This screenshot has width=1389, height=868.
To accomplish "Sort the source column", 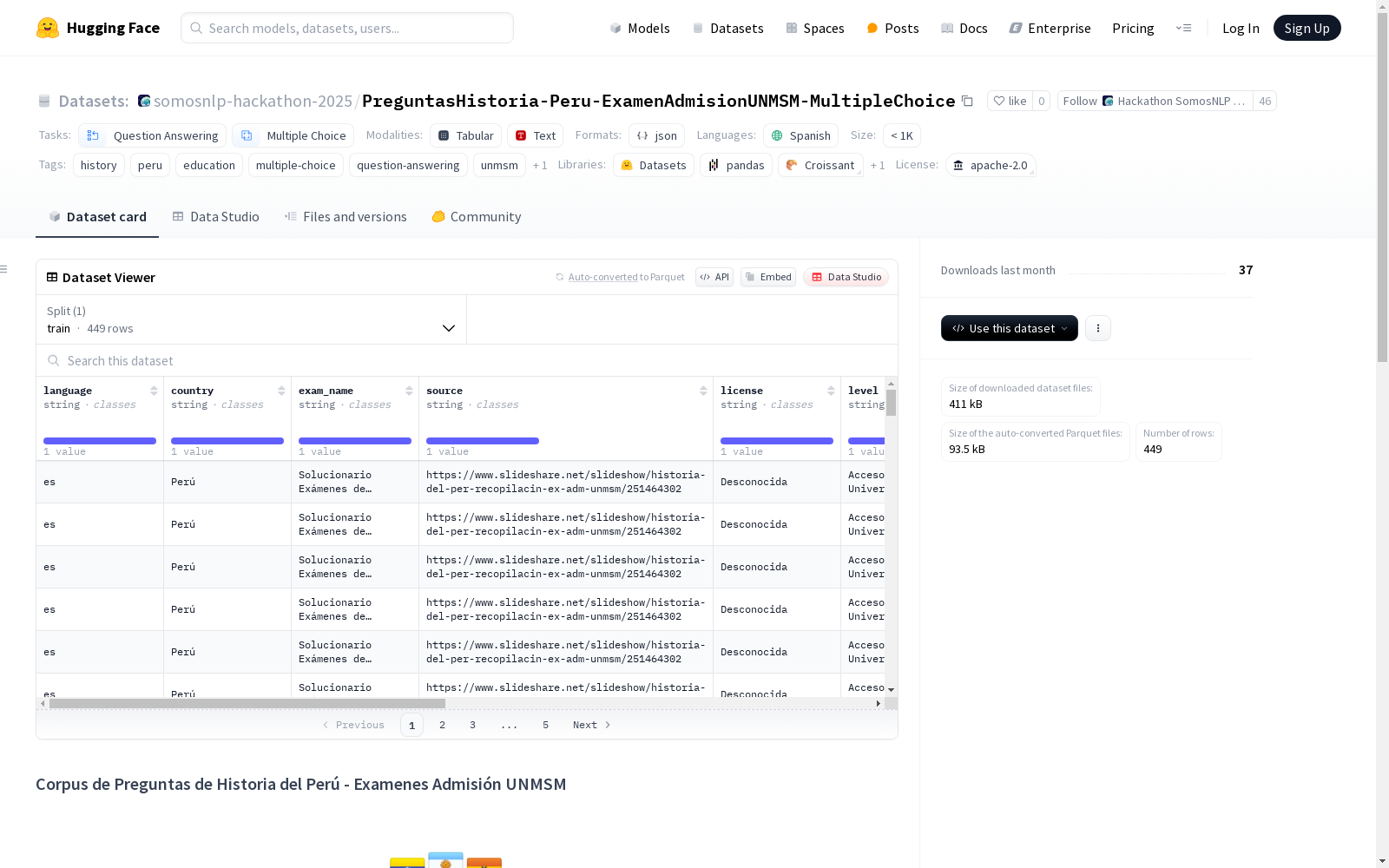I will (703, 391).
